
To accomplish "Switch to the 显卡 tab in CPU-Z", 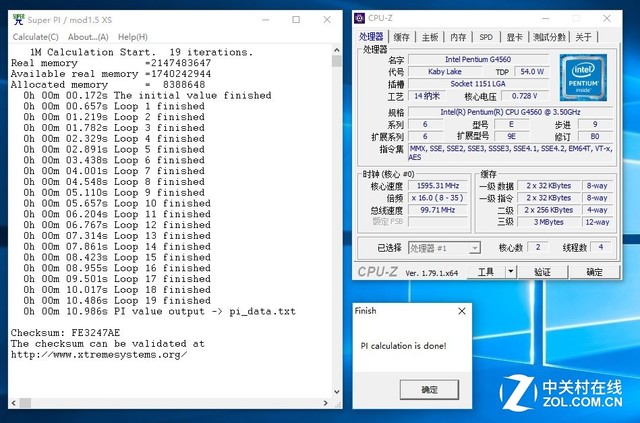I will click(x=514, y=37).
